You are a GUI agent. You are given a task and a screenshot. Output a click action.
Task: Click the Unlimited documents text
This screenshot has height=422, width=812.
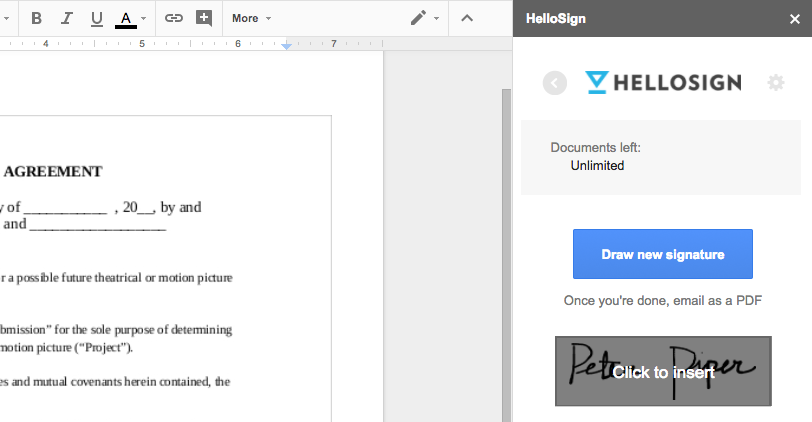coord(597,166)
